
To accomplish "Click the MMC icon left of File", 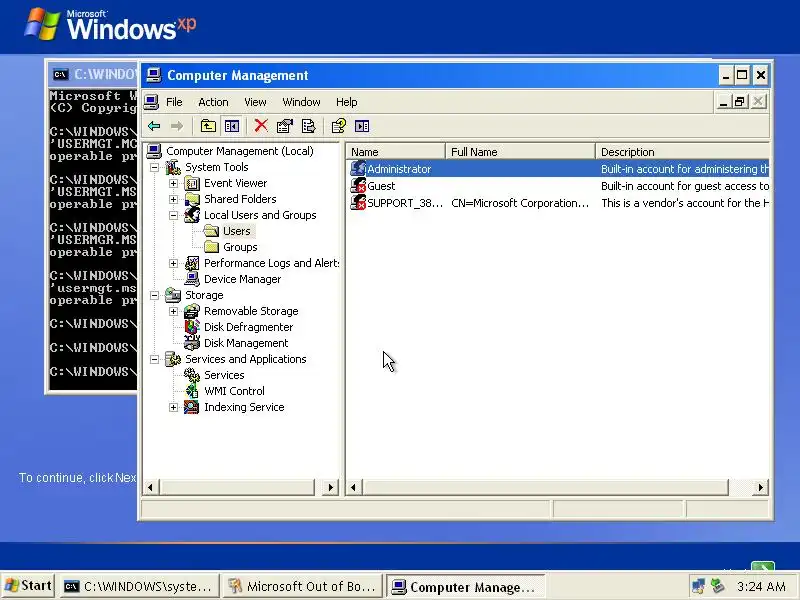I will click(152, 102).
